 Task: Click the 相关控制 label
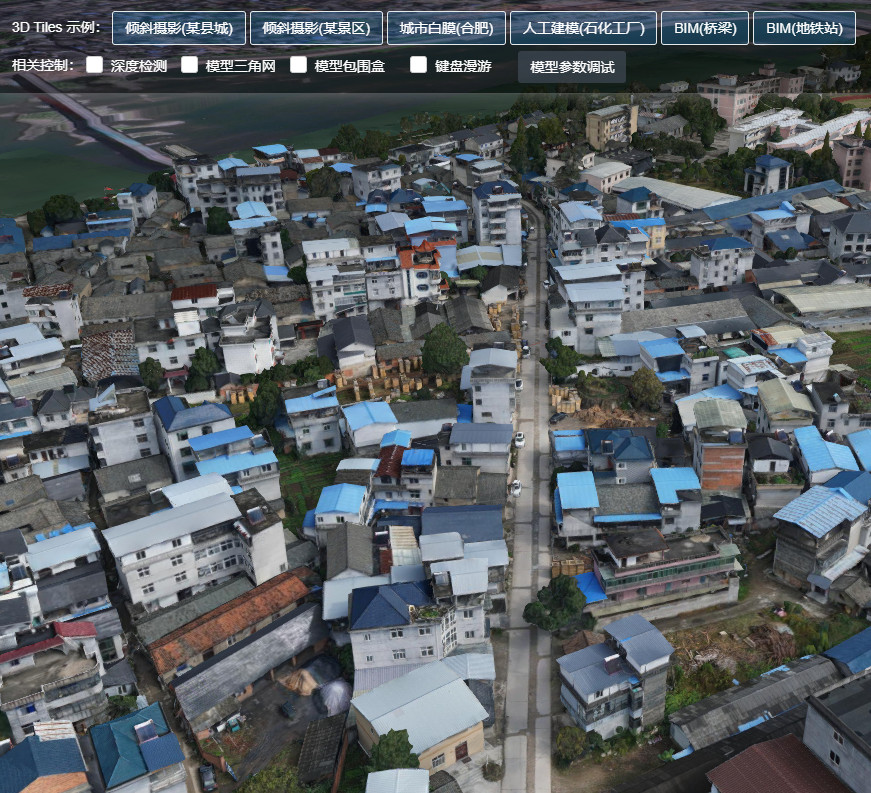42,66
